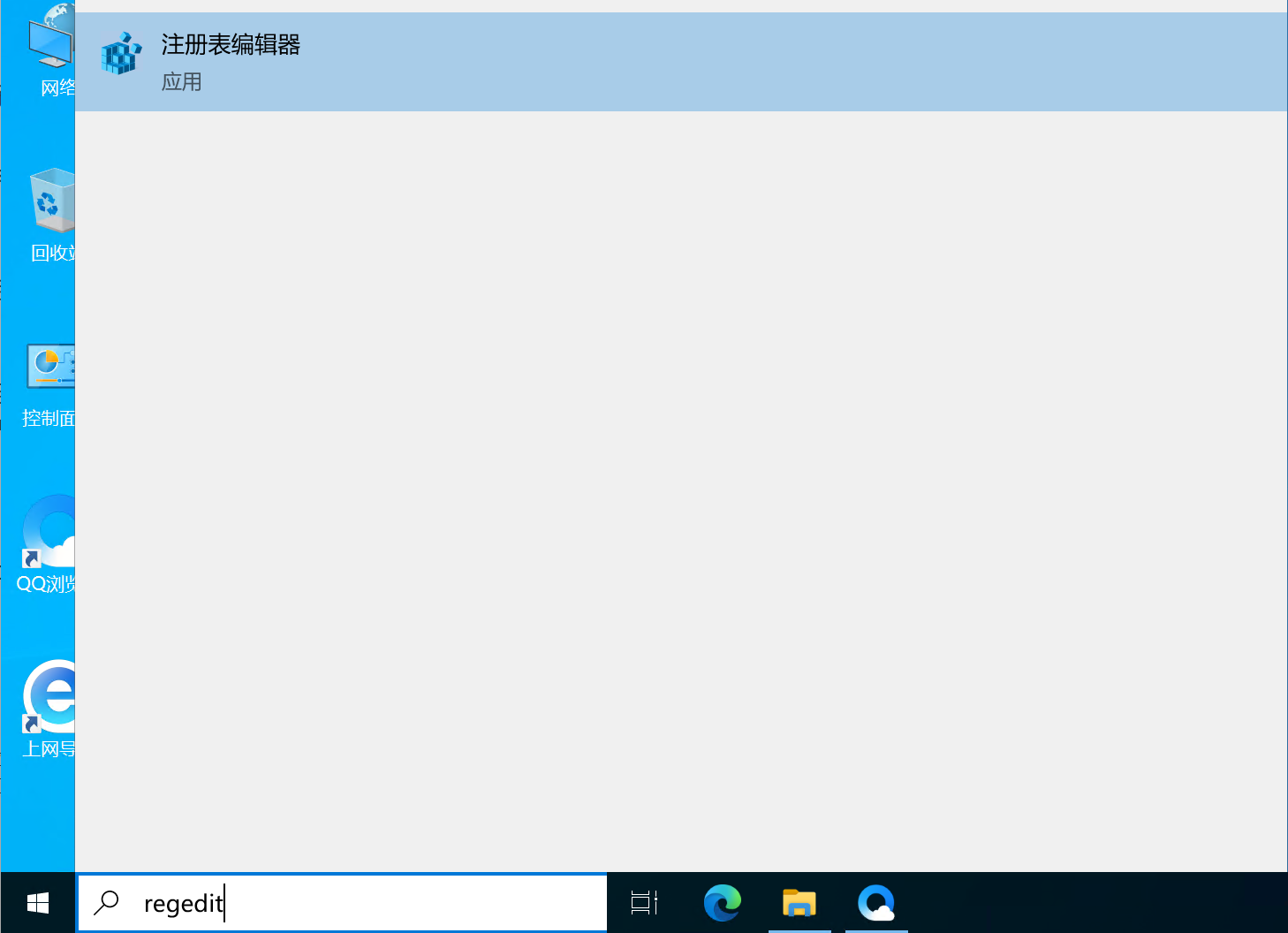Select the 上网导航 desktop shortcut
Image resolution: width=1288 pixels, height=933 pixels.
(x=49, y=709)
